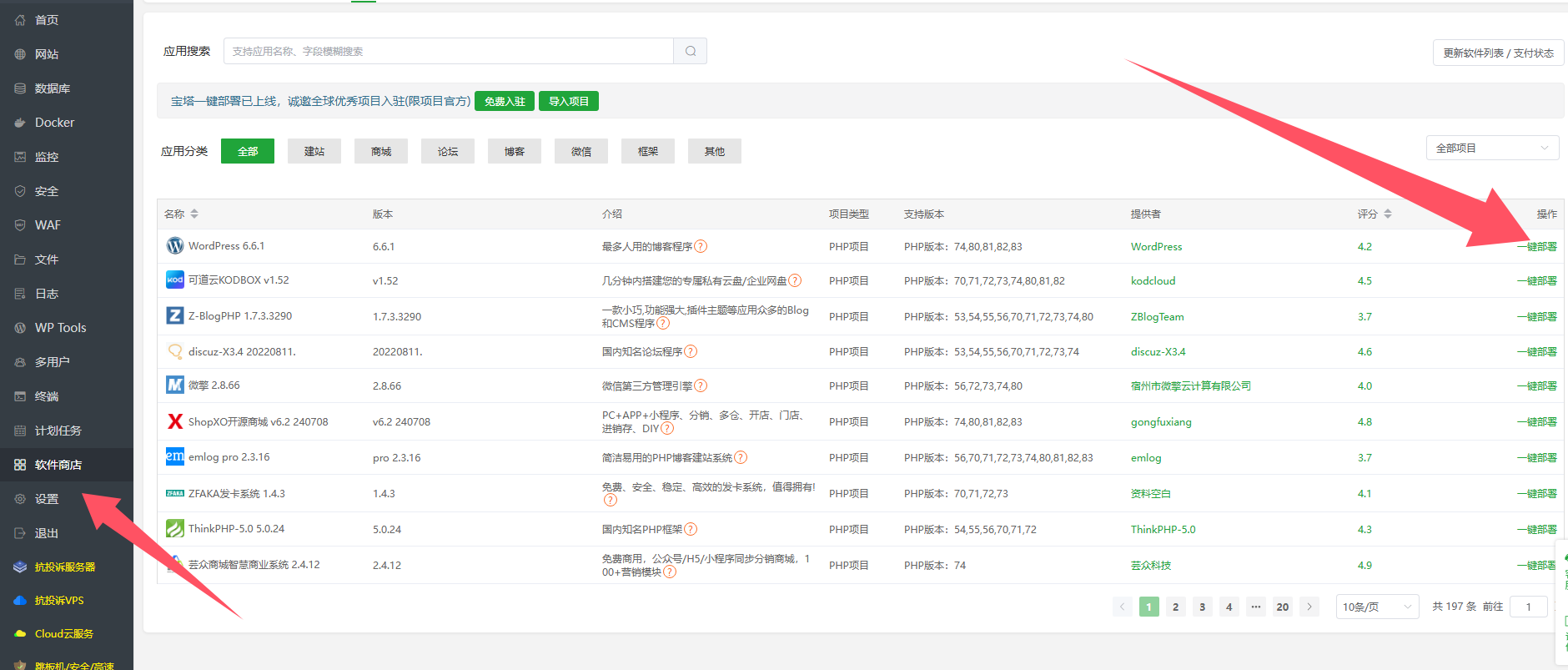The width and height of the screenshot is (1568, 670).
Task: Click the ShopXO red X logo
Action: (175, 421)
